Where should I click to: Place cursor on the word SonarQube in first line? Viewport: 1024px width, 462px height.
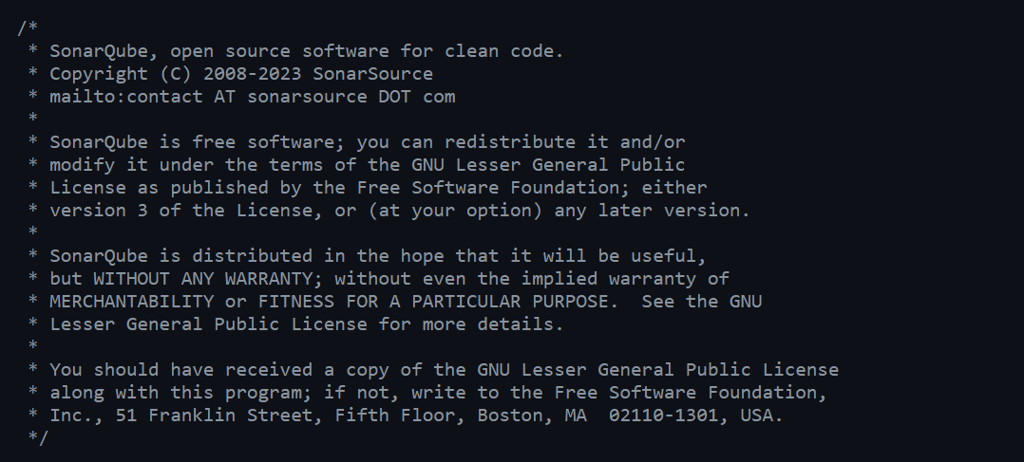(x=99, y=51)
